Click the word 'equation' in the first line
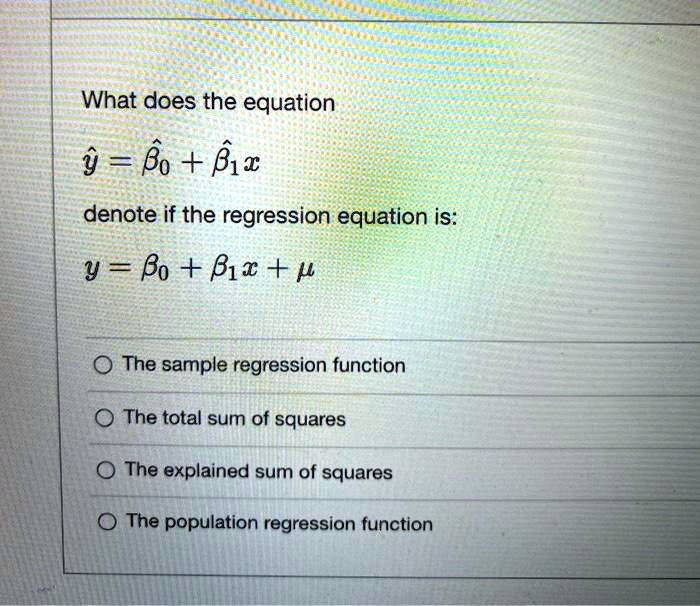 [x=296, y=103]
